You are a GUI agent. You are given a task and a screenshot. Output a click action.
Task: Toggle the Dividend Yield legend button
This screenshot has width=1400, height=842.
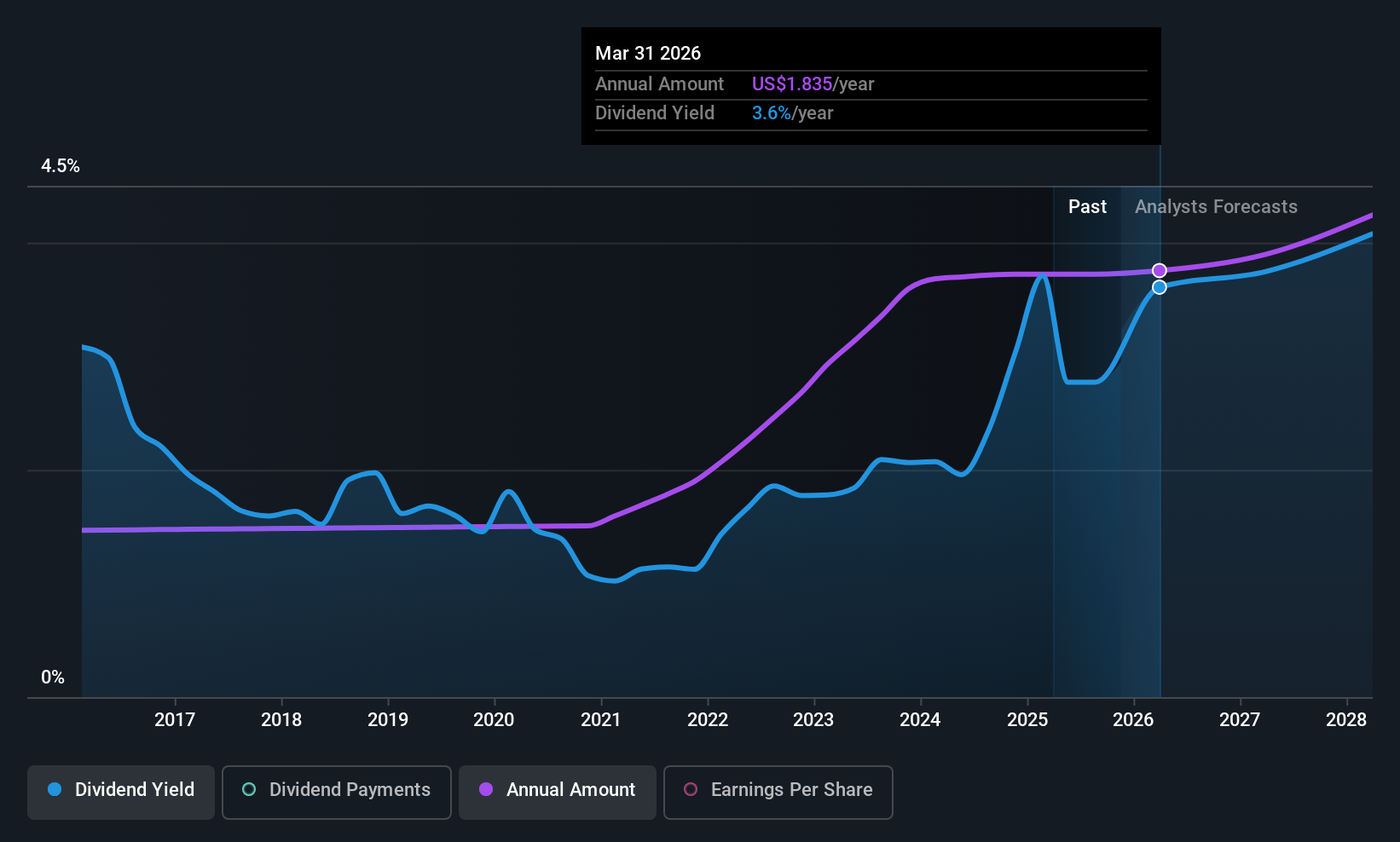pyautogui.click(x=121, y=793)
